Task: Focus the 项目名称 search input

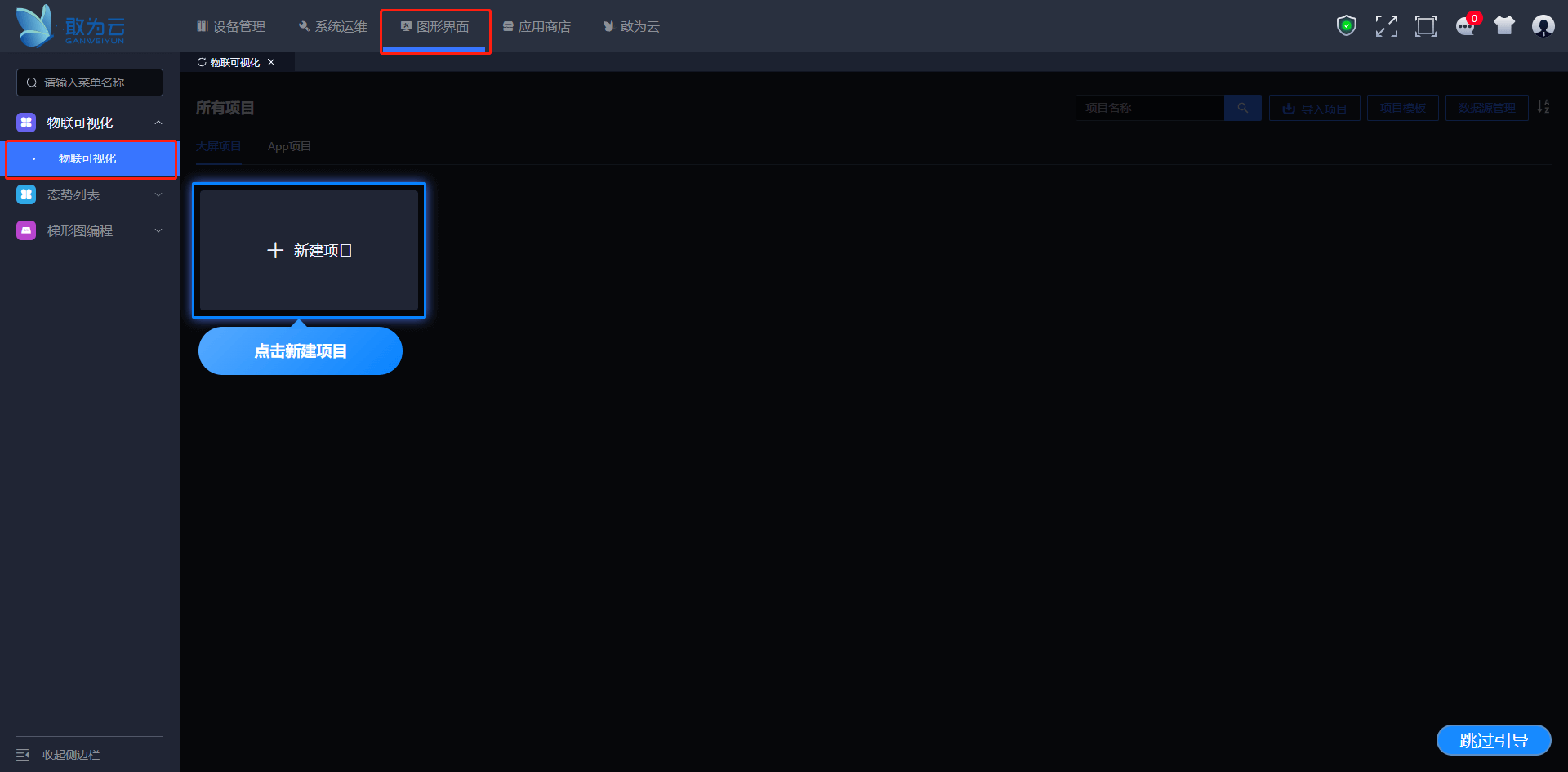Action: coord(1150,108)
